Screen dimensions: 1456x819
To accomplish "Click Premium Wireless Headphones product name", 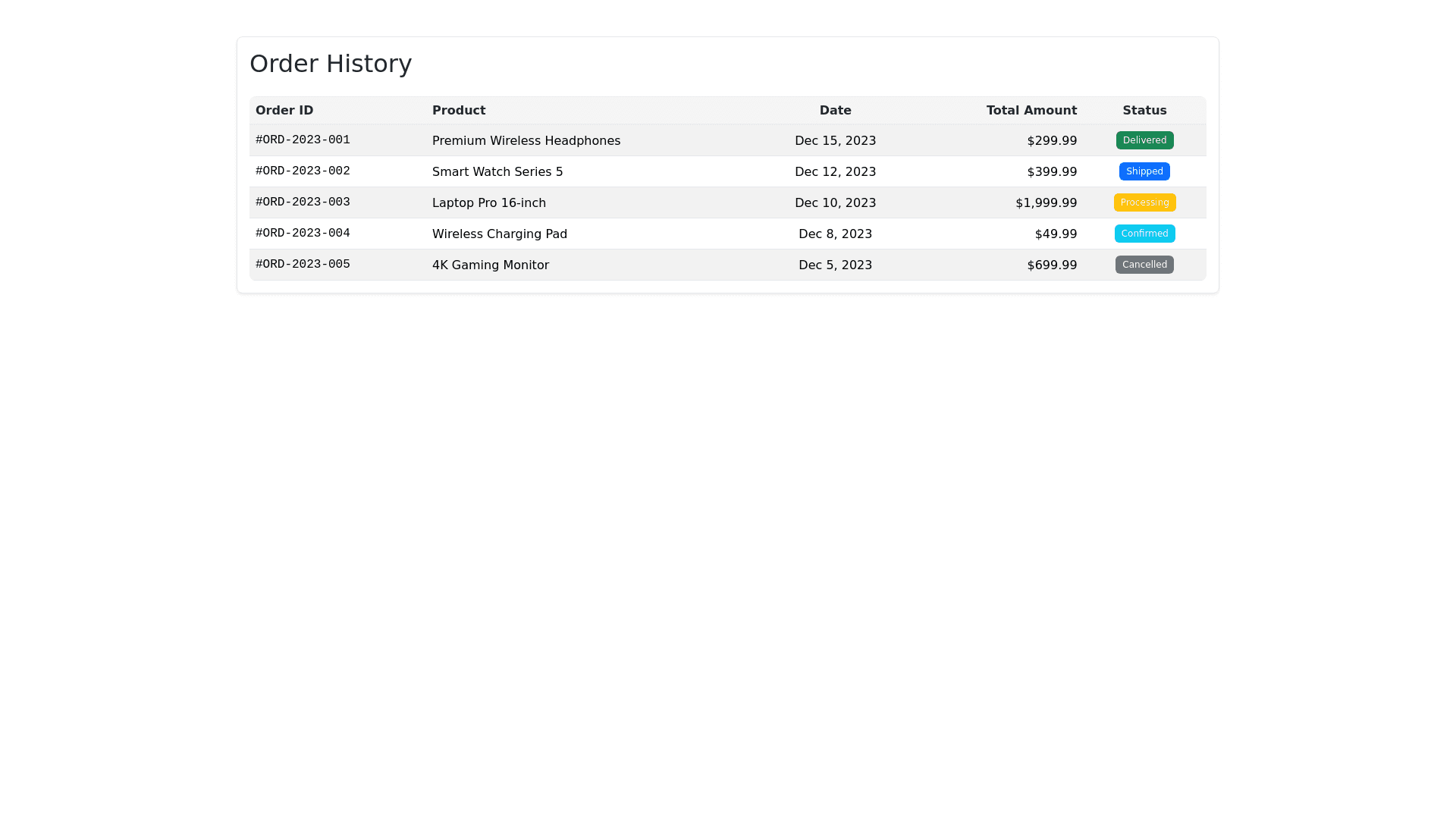I will pos(526,141).
